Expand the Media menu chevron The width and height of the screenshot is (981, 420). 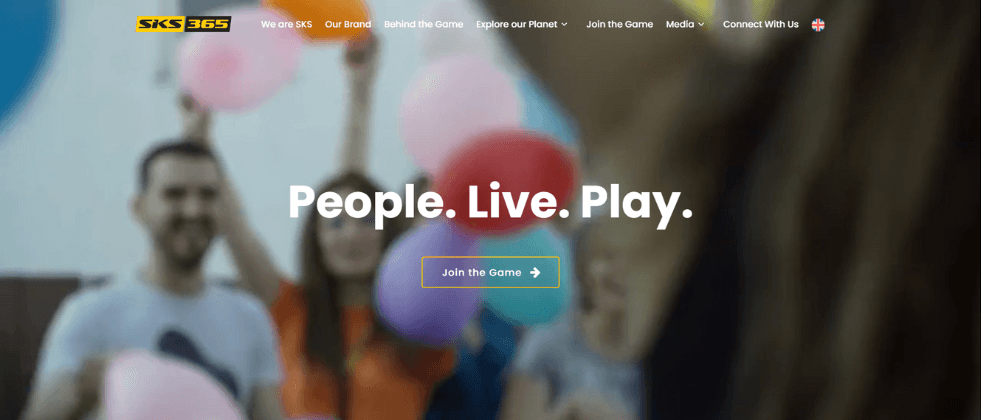tap(701, 24)
